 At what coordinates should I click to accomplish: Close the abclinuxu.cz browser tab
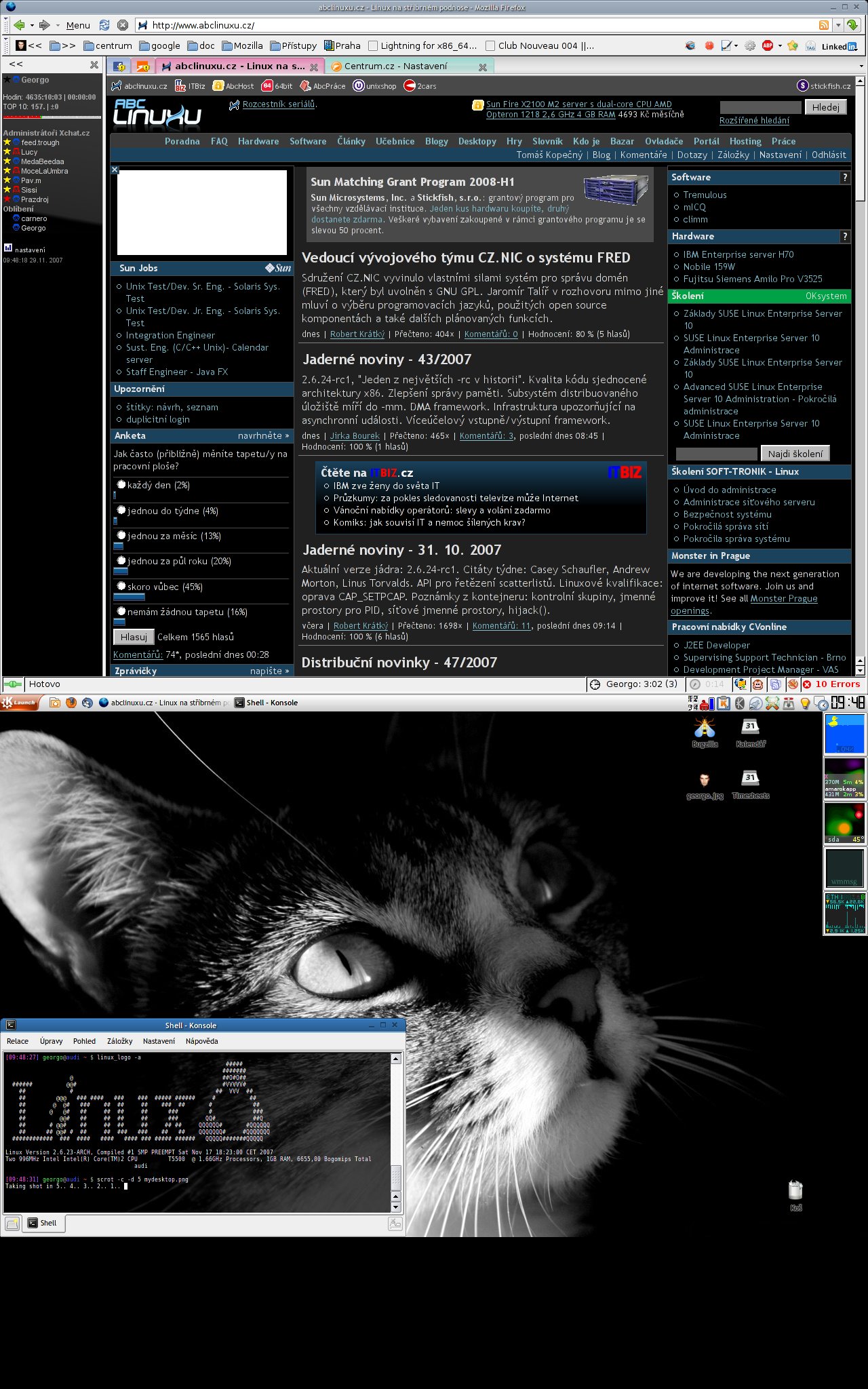pyautogui.click(x=314, y=67)
